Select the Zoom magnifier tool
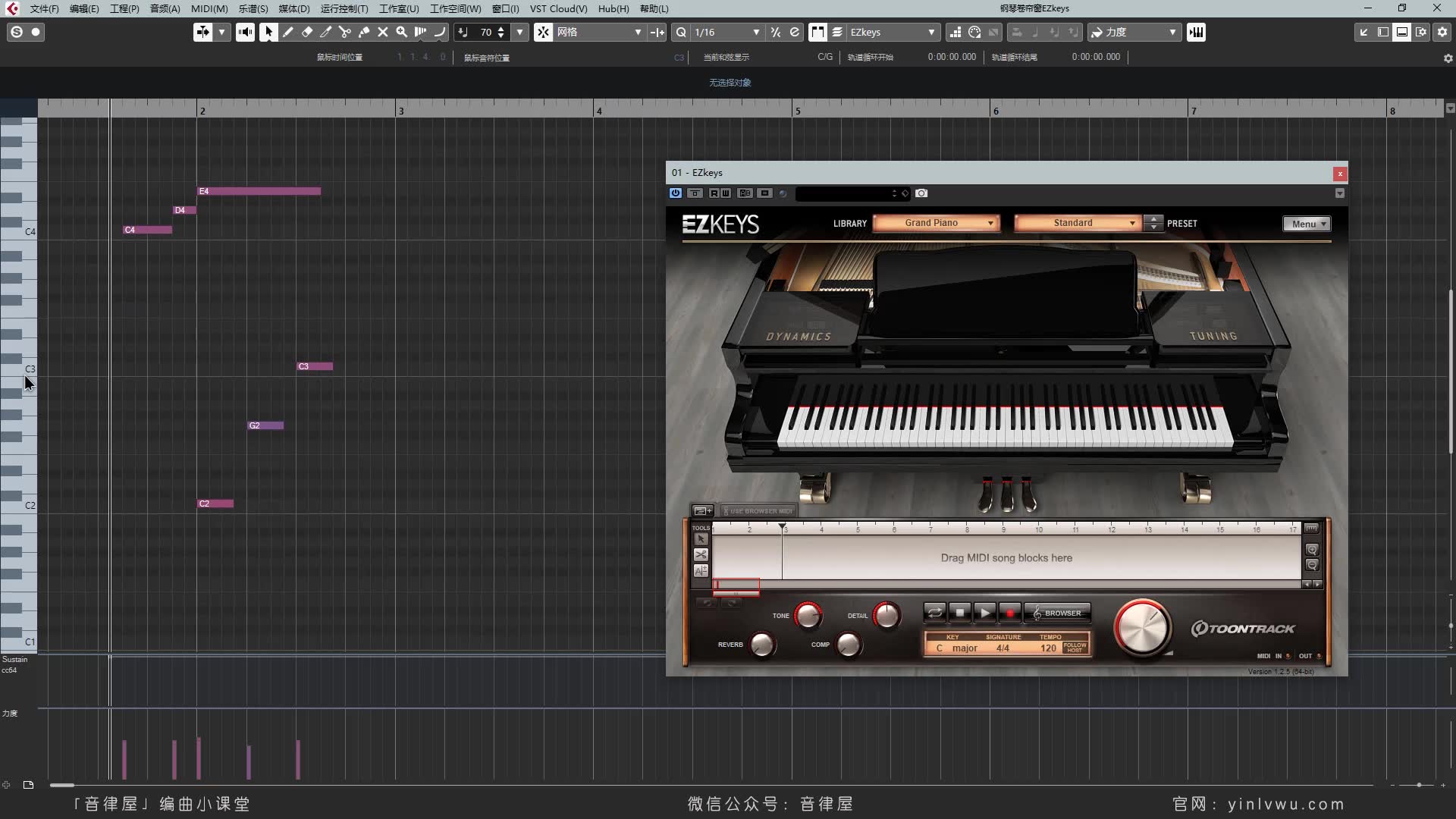The height and width of the screenshot is (819, 1456). [402, 32]
